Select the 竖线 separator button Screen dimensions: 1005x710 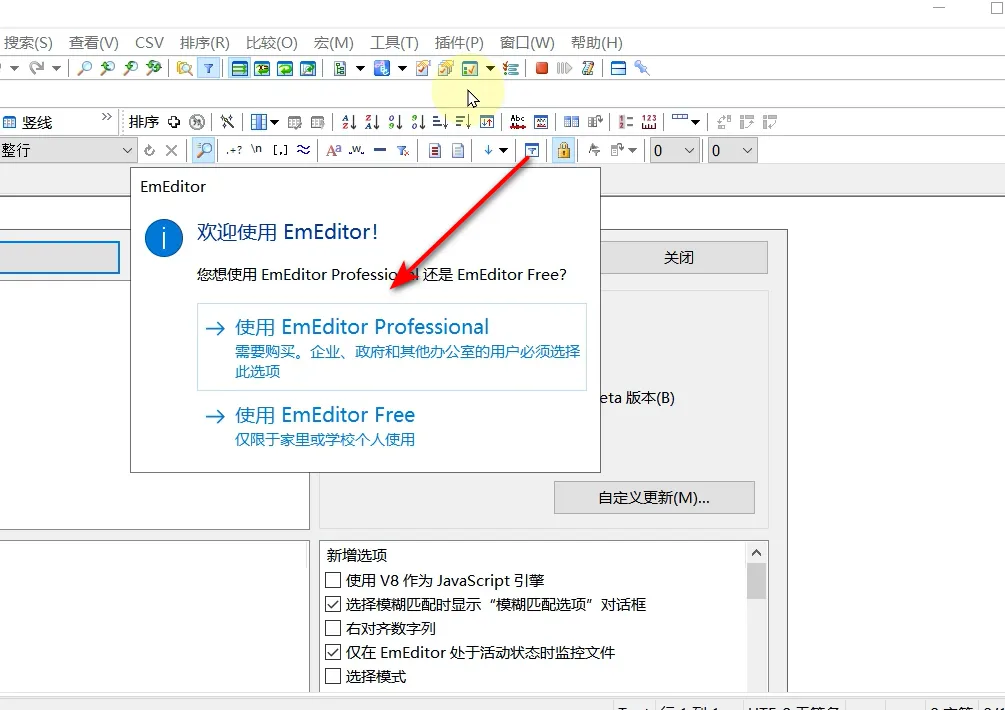coord(28,122)
